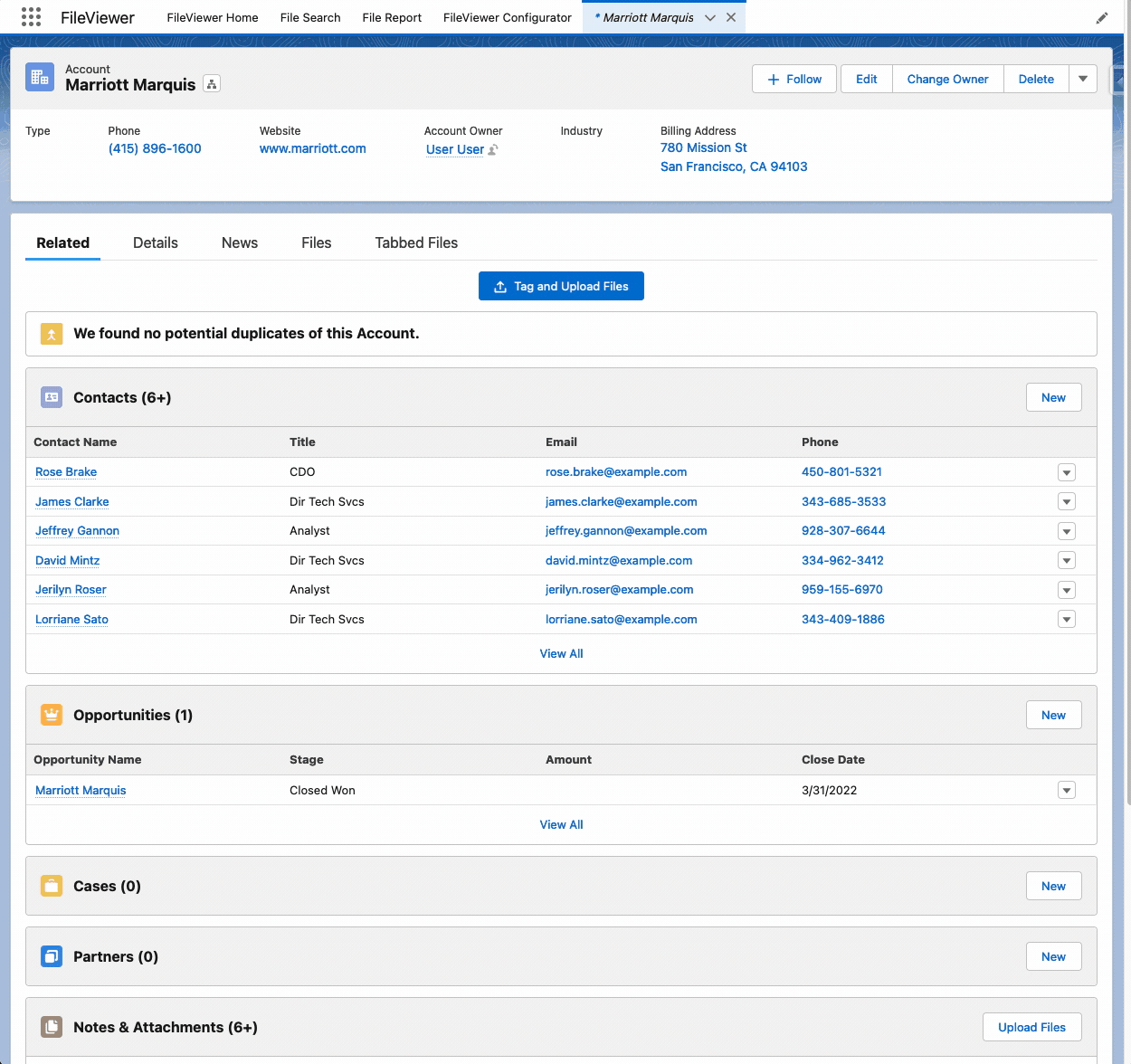
Task: Open the Notes & Attachments (6+) list title
Action: [166, 1027]
